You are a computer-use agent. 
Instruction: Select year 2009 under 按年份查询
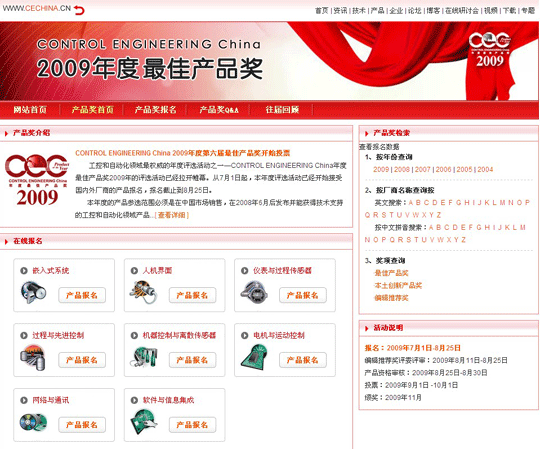point(381,169)
